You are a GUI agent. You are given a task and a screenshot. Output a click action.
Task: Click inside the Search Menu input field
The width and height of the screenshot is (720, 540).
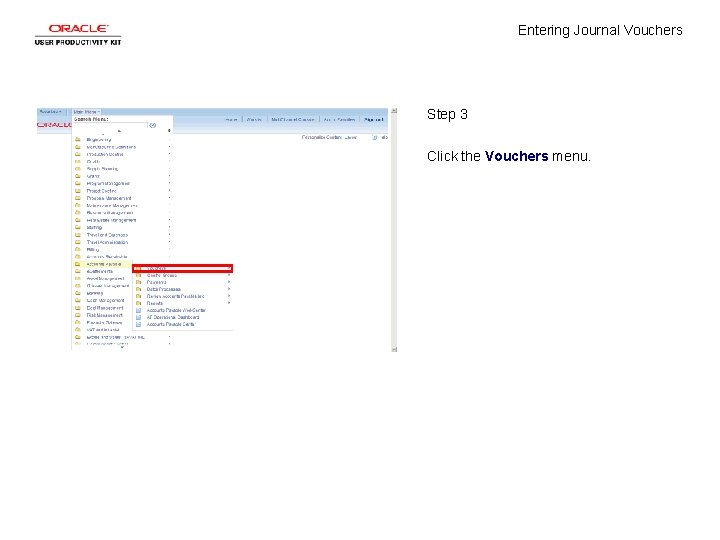pyautogui.click(x=110, y=125)
